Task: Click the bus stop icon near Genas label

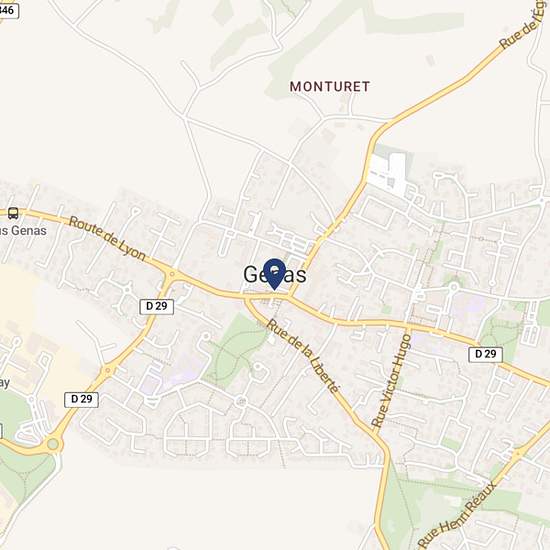Action: click(x=13, y=213)
